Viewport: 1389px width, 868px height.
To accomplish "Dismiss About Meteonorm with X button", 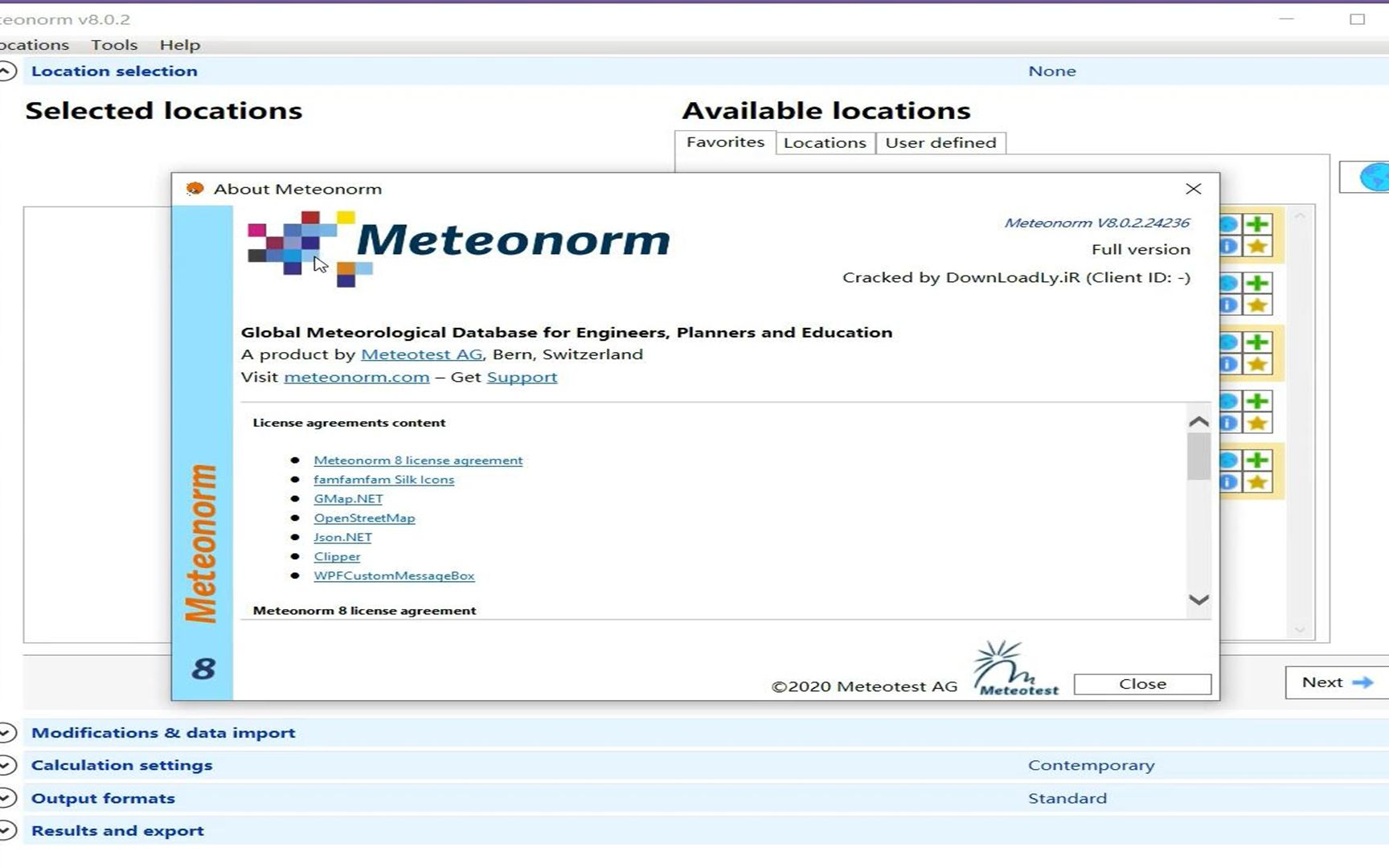I will coord(1193,189).
